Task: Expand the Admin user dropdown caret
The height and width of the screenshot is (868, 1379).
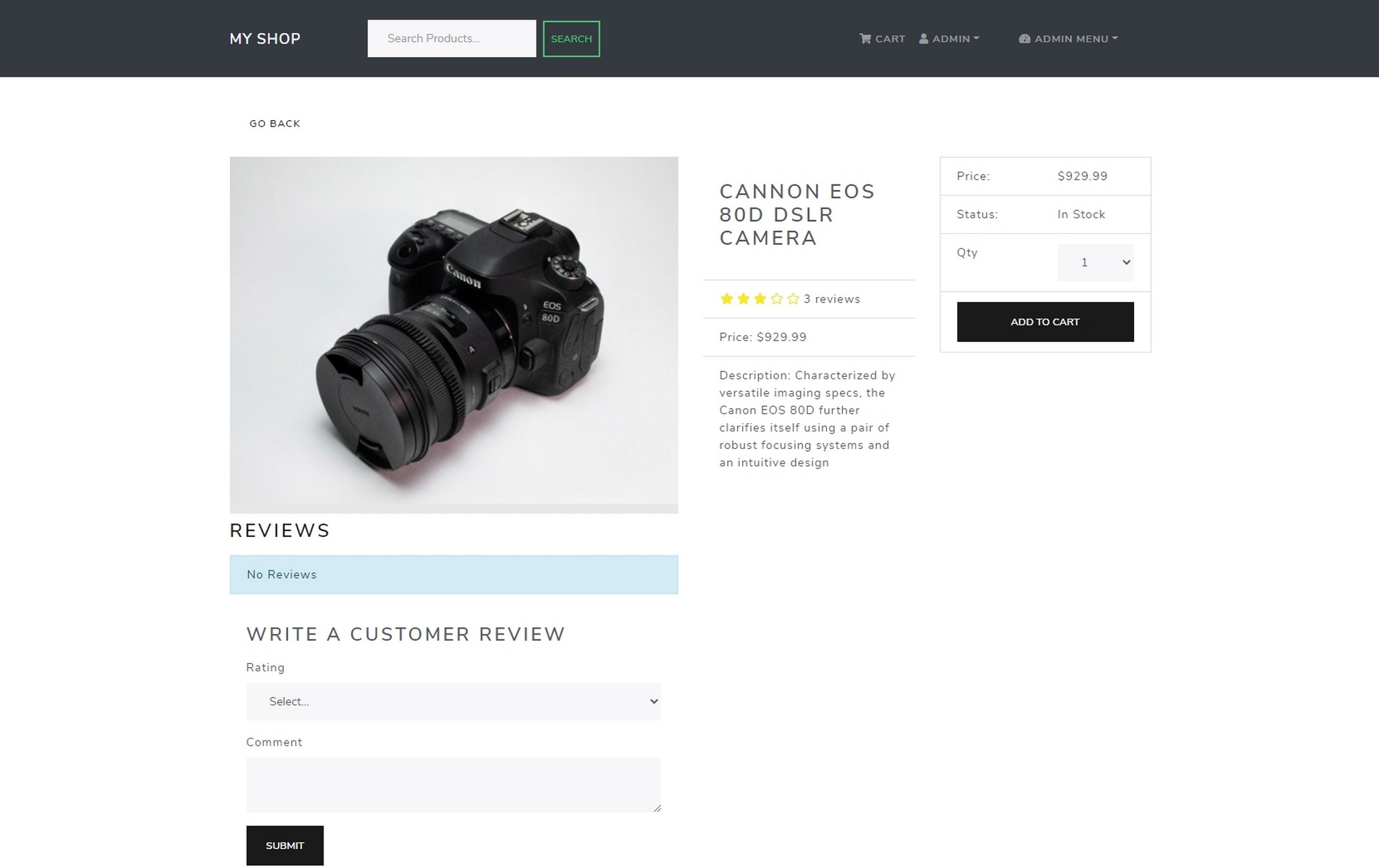Action: click(976, 39)
